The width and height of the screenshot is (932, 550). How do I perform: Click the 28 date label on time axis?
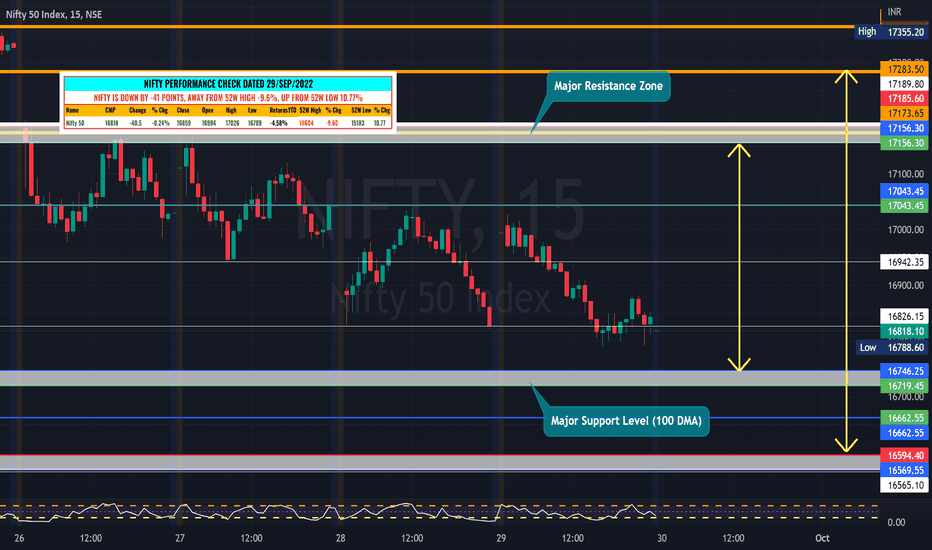(340, 538)
